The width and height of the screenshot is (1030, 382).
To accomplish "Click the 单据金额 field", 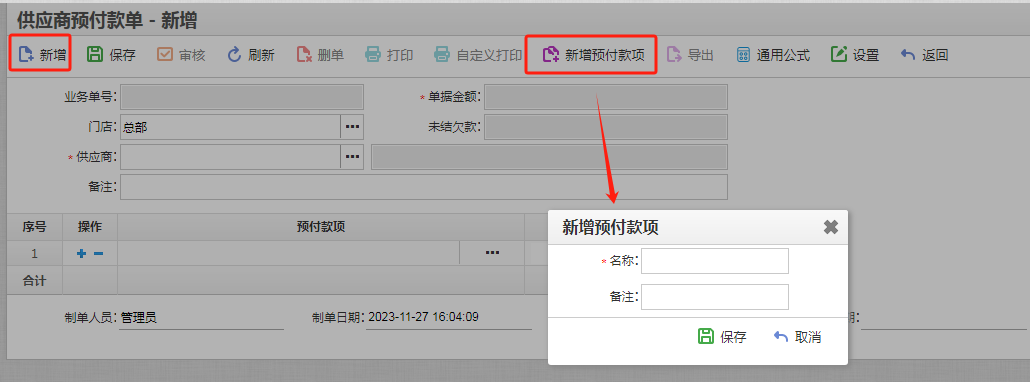I will click(606, 97).
